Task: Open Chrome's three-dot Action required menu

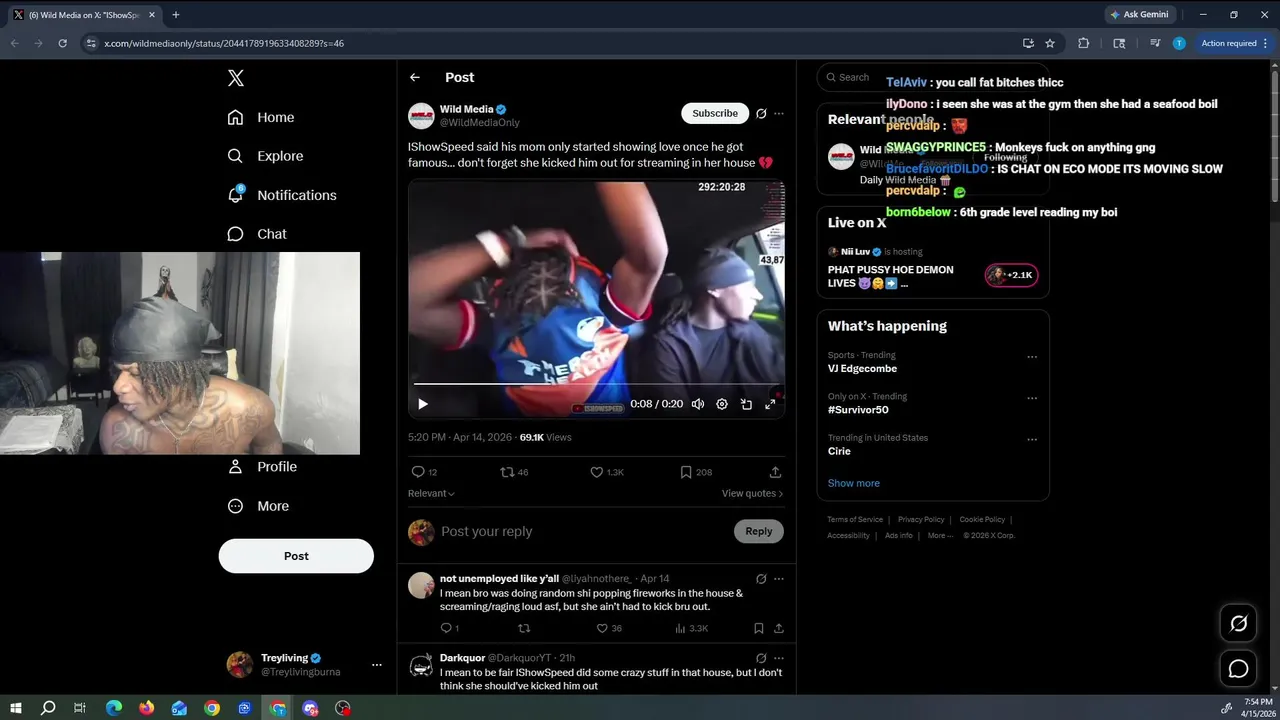Action: click(x=1233, y=43)
